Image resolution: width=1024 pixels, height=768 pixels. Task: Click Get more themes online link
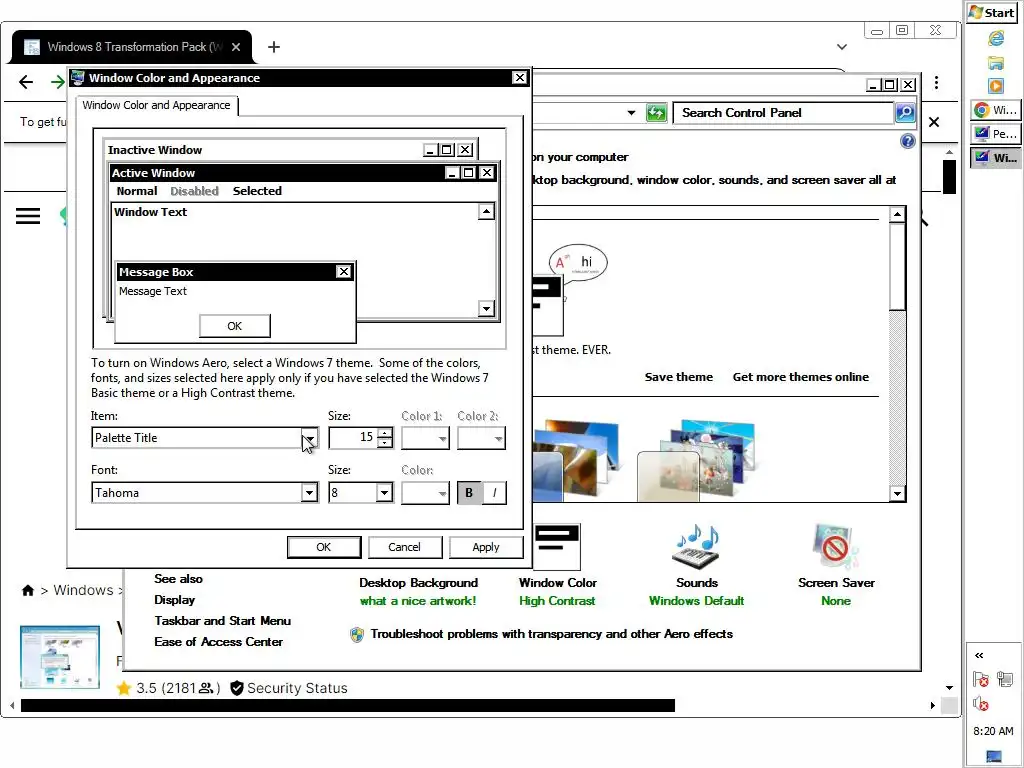click(801, 377)
